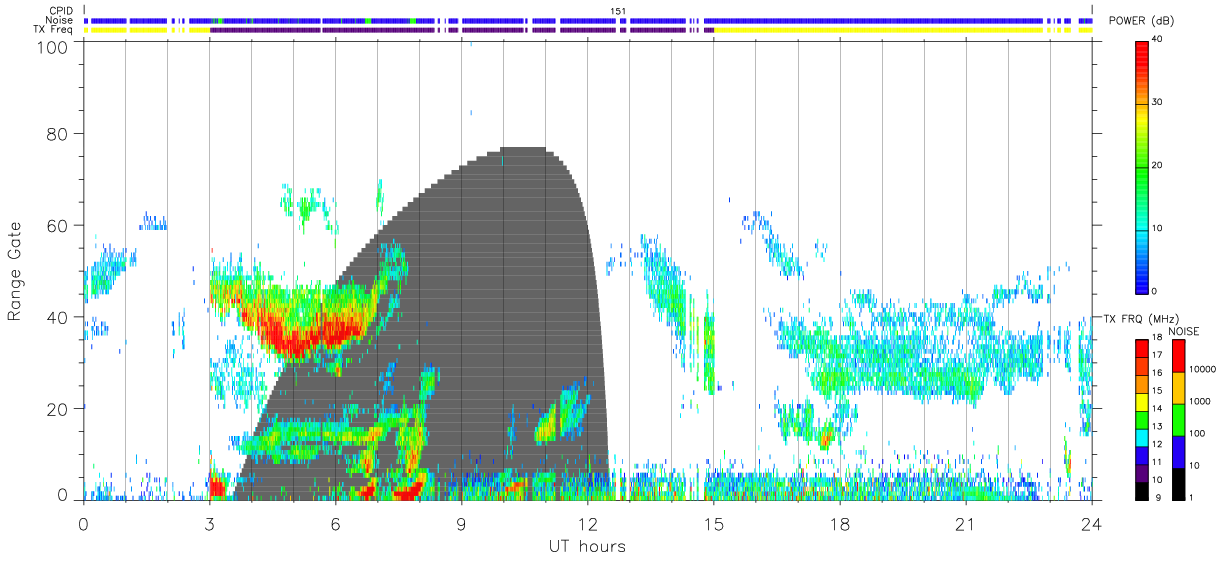This screenshot has width=1228, height=567.
Task: Click the CPID value 151
Action: click(x=618, y=11)
